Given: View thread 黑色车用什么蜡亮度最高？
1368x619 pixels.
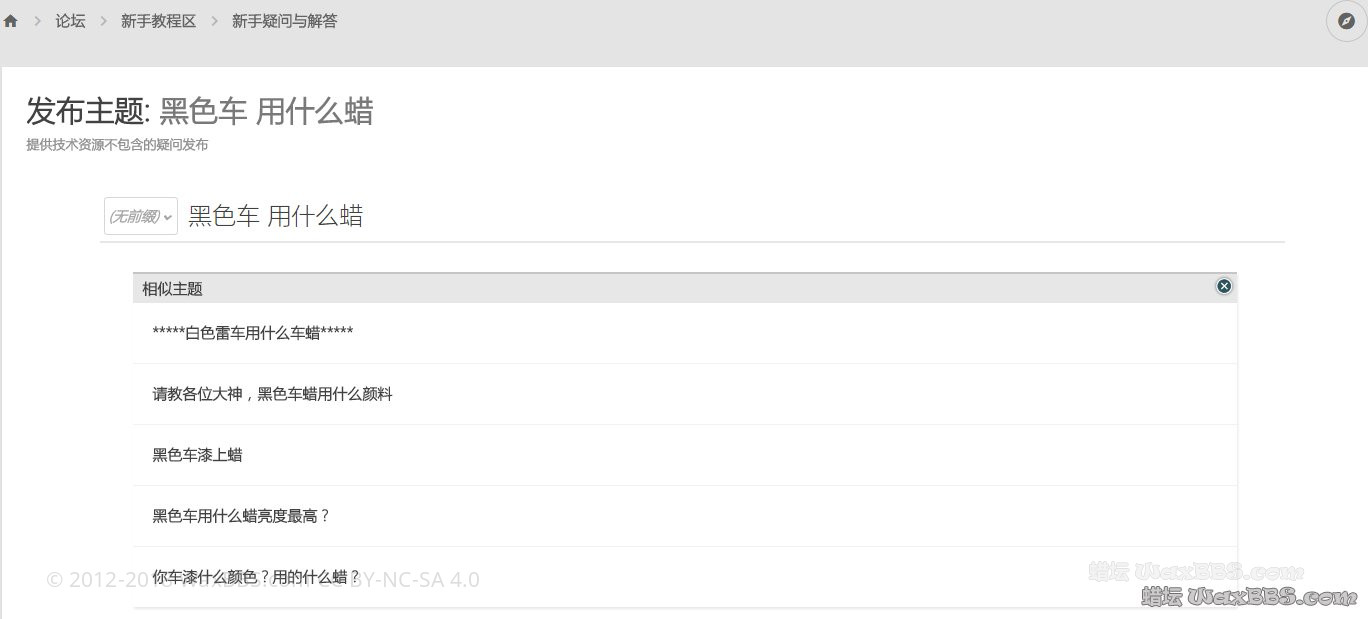Looking at the screenshot, I should point(241,516).
